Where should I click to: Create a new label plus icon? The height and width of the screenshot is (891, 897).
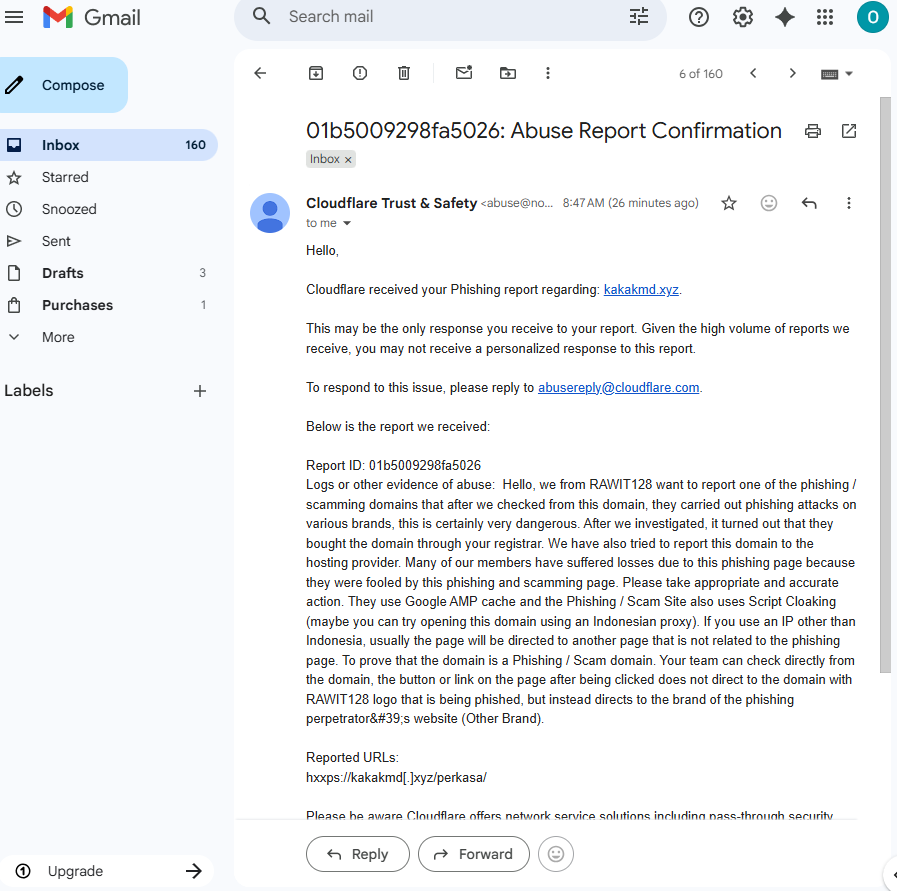[x=200, y=391]
